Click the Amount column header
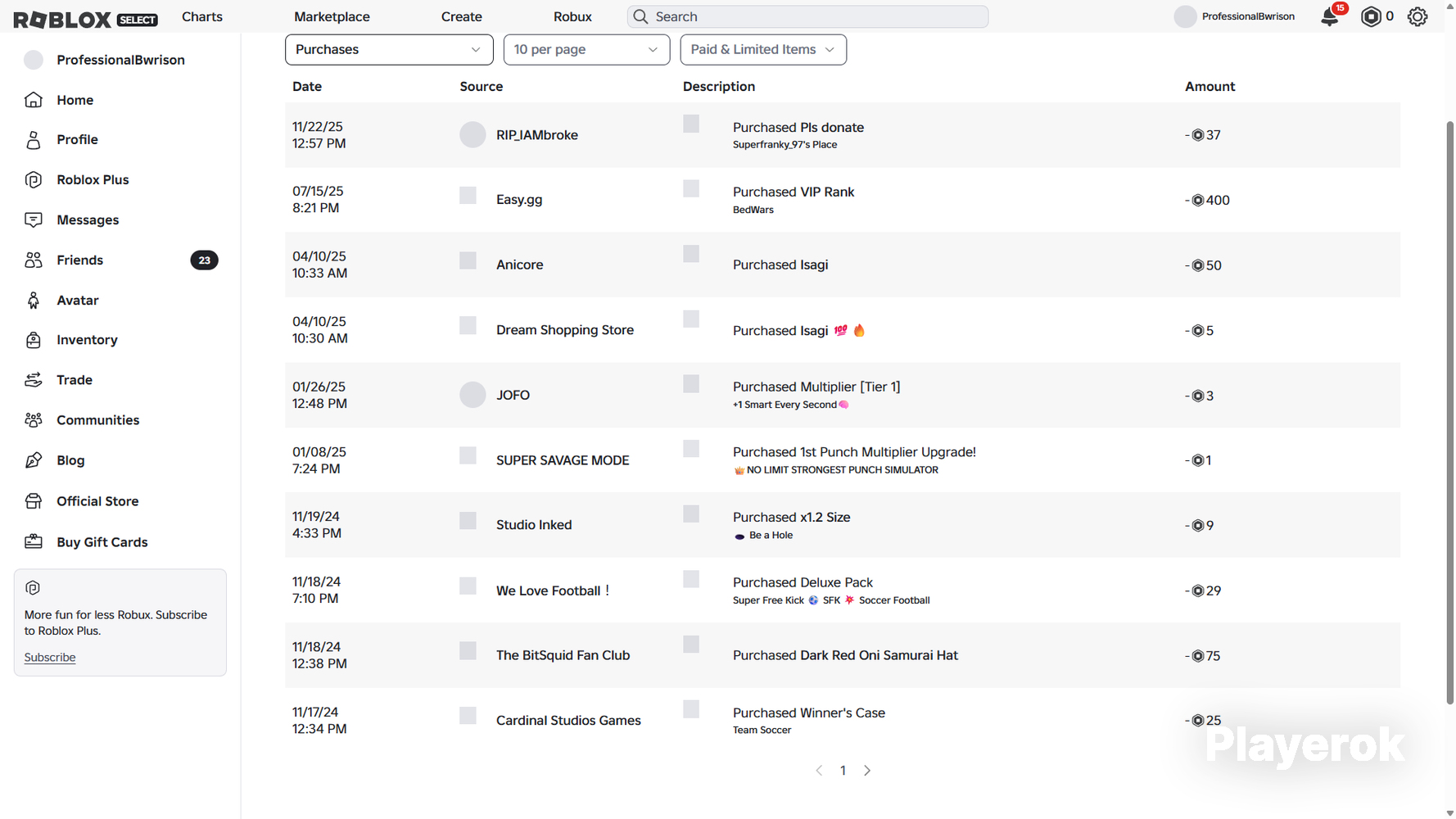The image size is (1456, 819). click(x=1210, y=87)
